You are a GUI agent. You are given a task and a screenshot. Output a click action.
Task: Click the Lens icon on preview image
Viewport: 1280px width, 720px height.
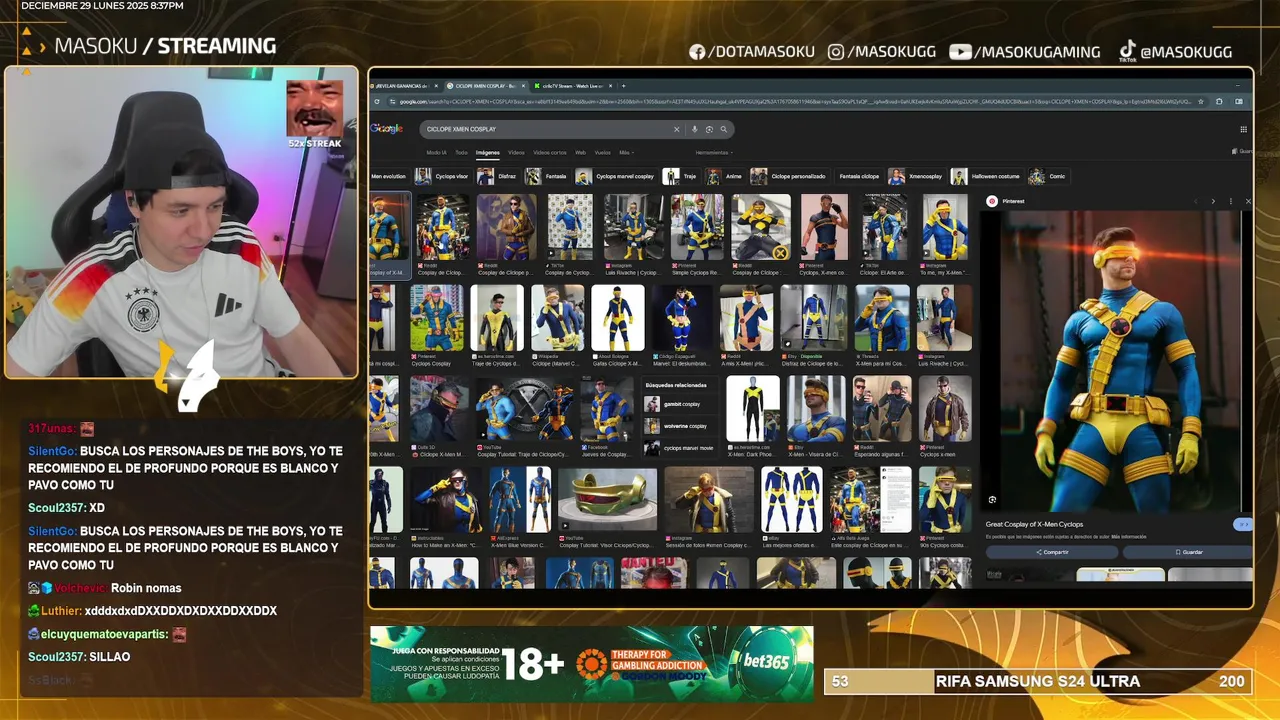click(992, 499)
